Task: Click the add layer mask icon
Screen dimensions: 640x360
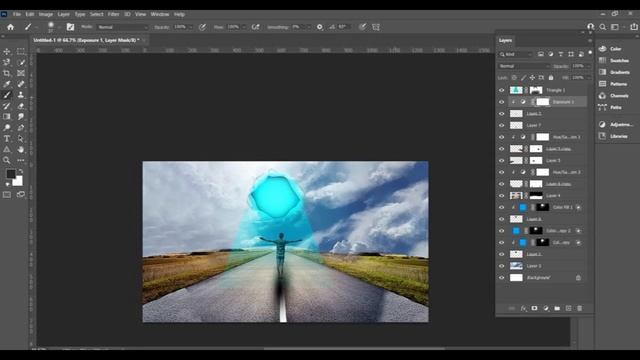Action: 534,309
